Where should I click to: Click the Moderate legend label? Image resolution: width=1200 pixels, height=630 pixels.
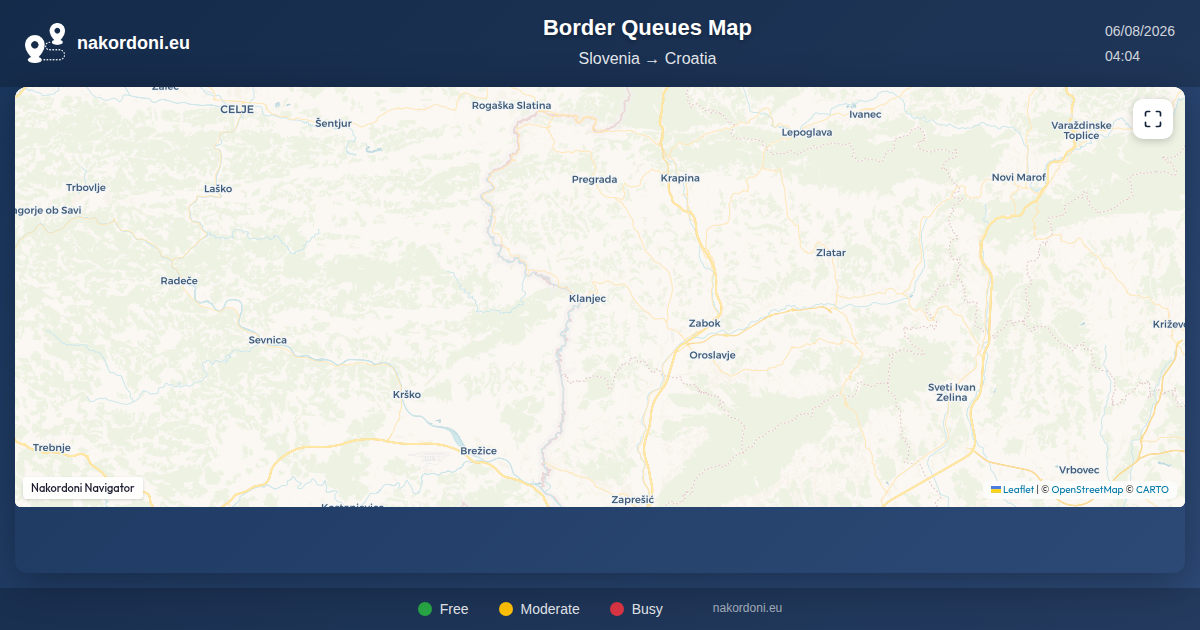pos(550,609)
